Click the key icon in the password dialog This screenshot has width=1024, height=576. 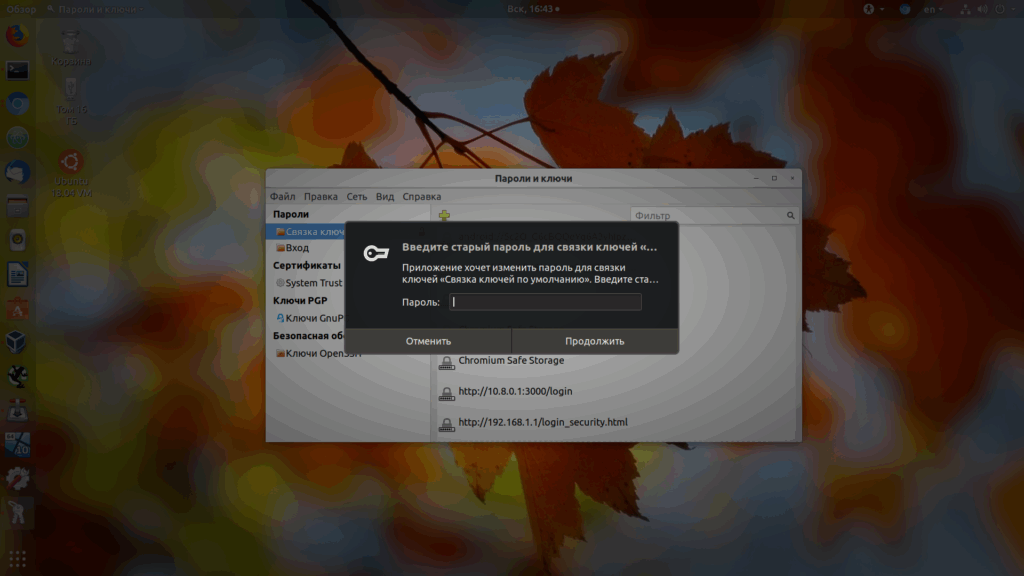pyautogui.click(x=376, y=253)
